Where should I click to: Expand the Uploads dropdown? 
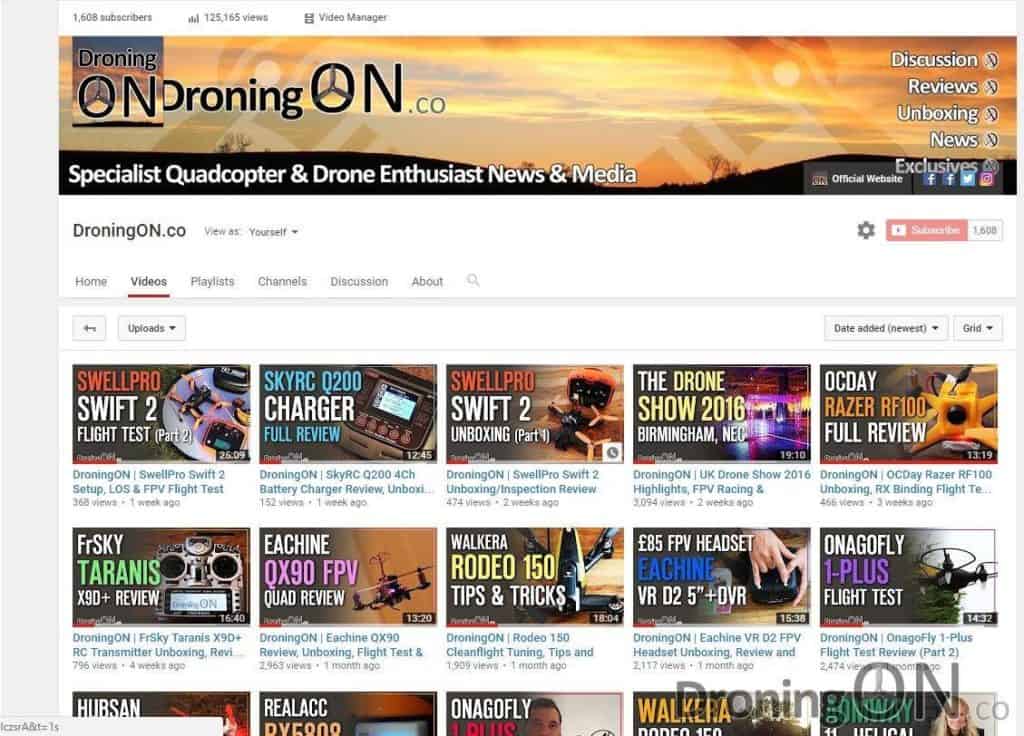[152, 328]
